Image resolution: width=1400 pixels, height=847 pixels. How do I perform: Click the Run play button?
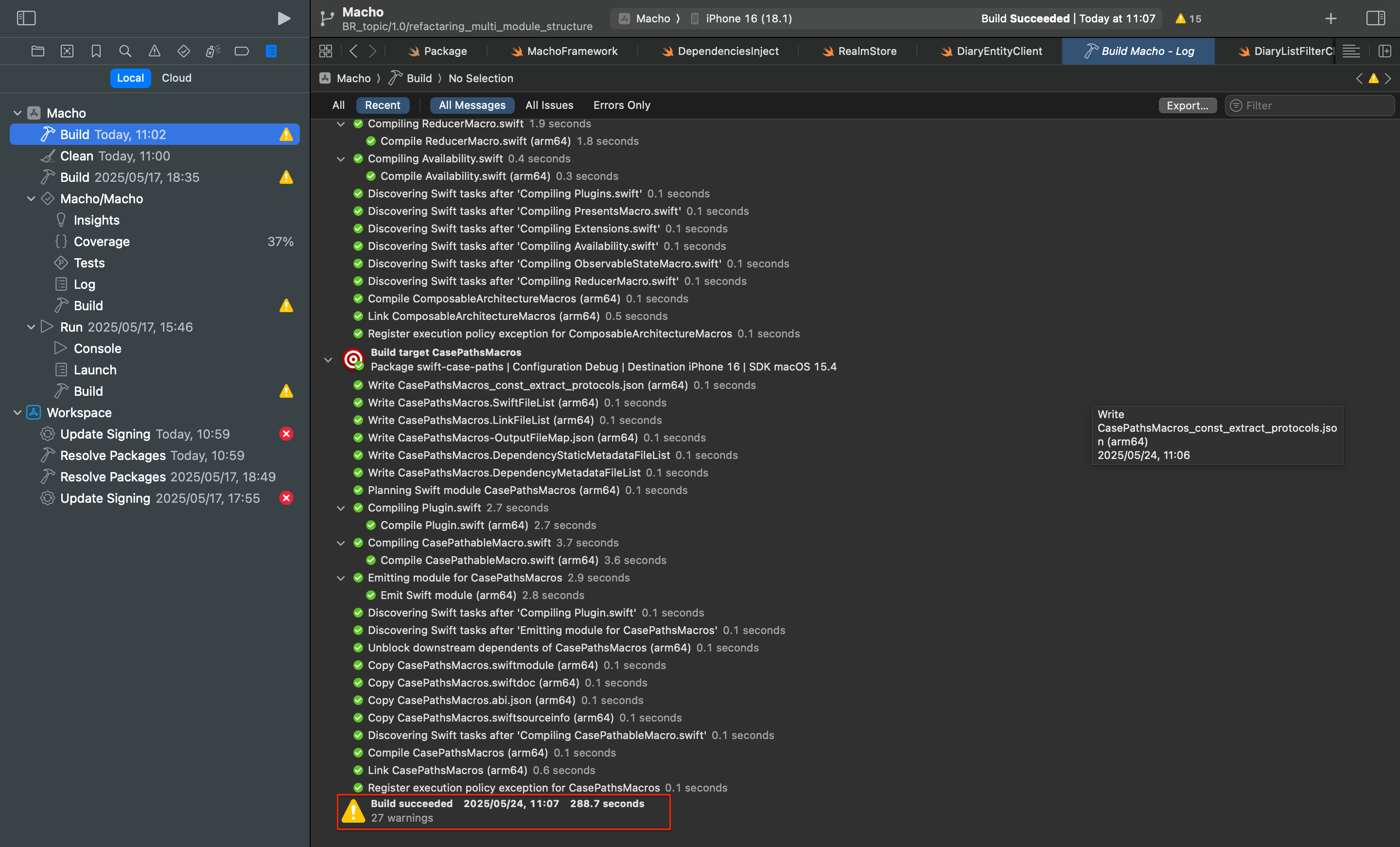(x=283, y=18)
